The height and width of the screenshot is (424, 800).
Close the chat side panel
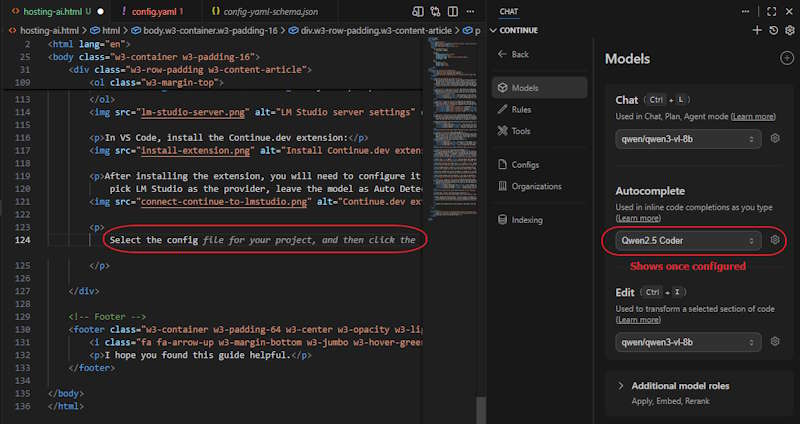[789, 11]
